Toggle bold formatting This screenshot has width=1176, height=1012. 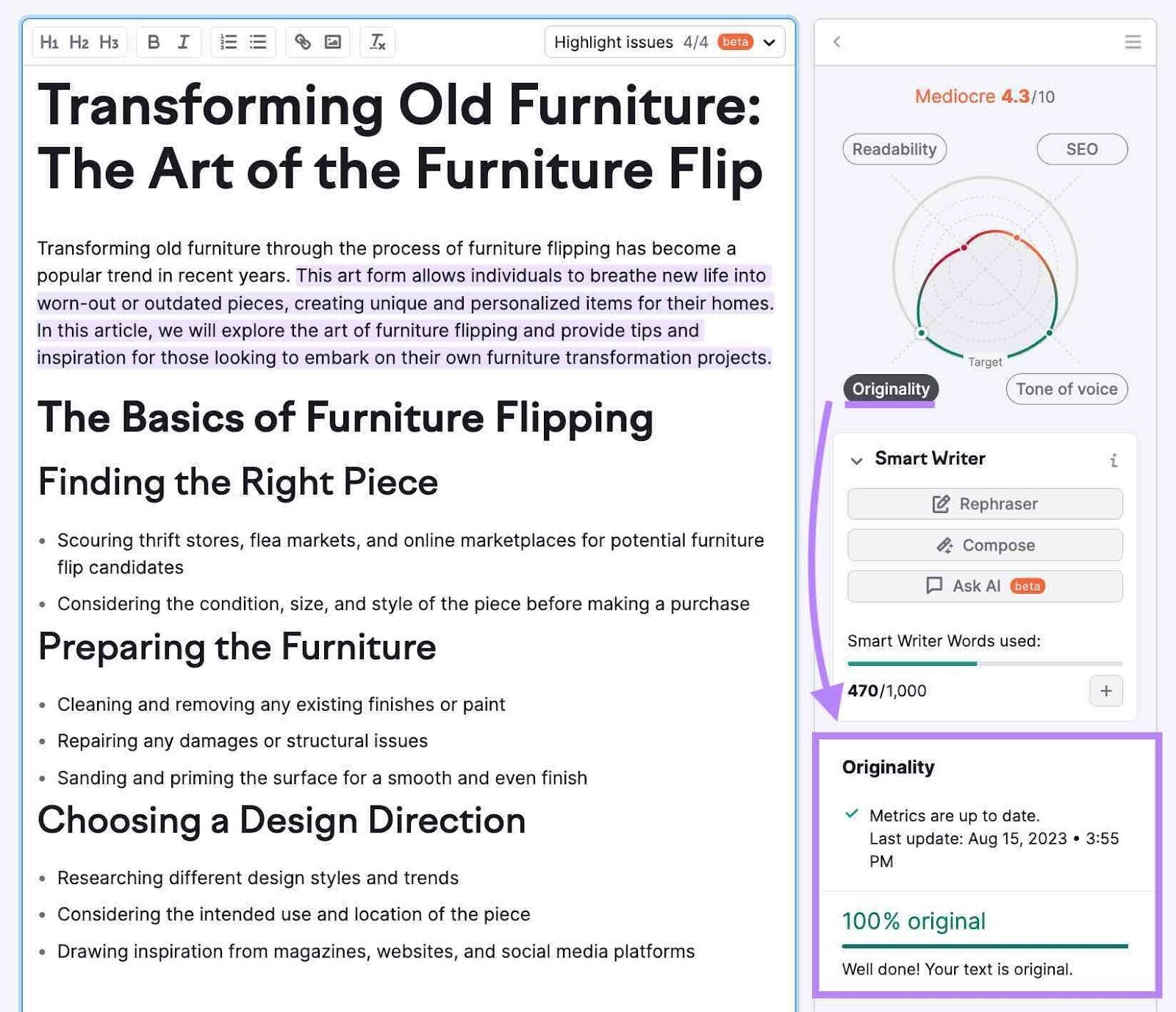pyautogui.click(x=153, y=42)
